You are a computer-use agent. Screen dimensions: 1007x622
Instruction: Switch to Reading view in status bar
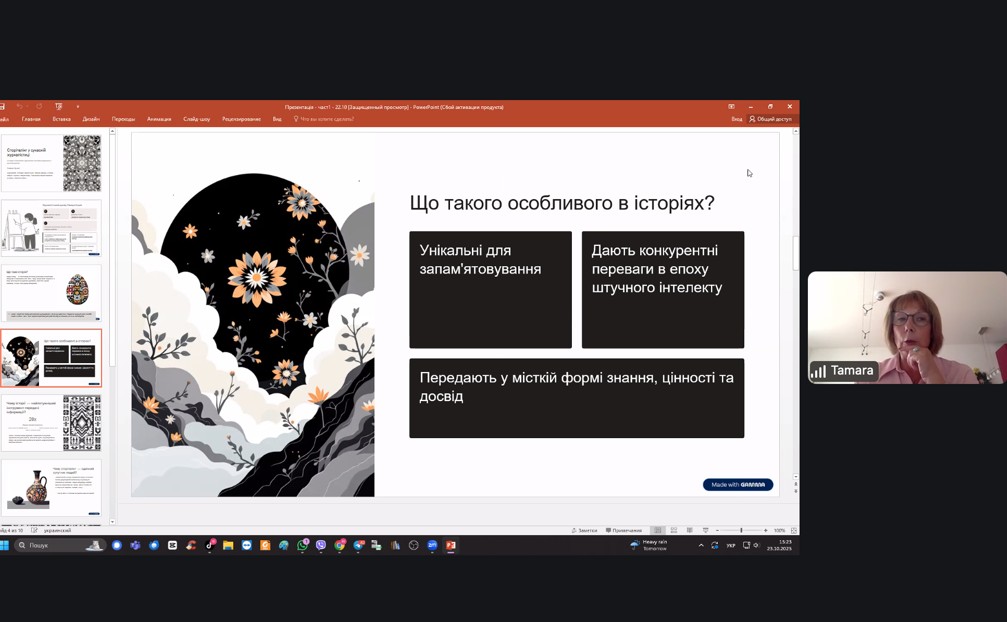(x=690, y=530)
